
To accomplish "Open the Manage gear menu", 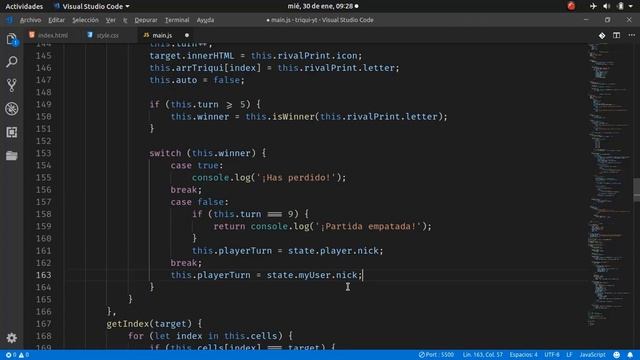I will [12, 338].
